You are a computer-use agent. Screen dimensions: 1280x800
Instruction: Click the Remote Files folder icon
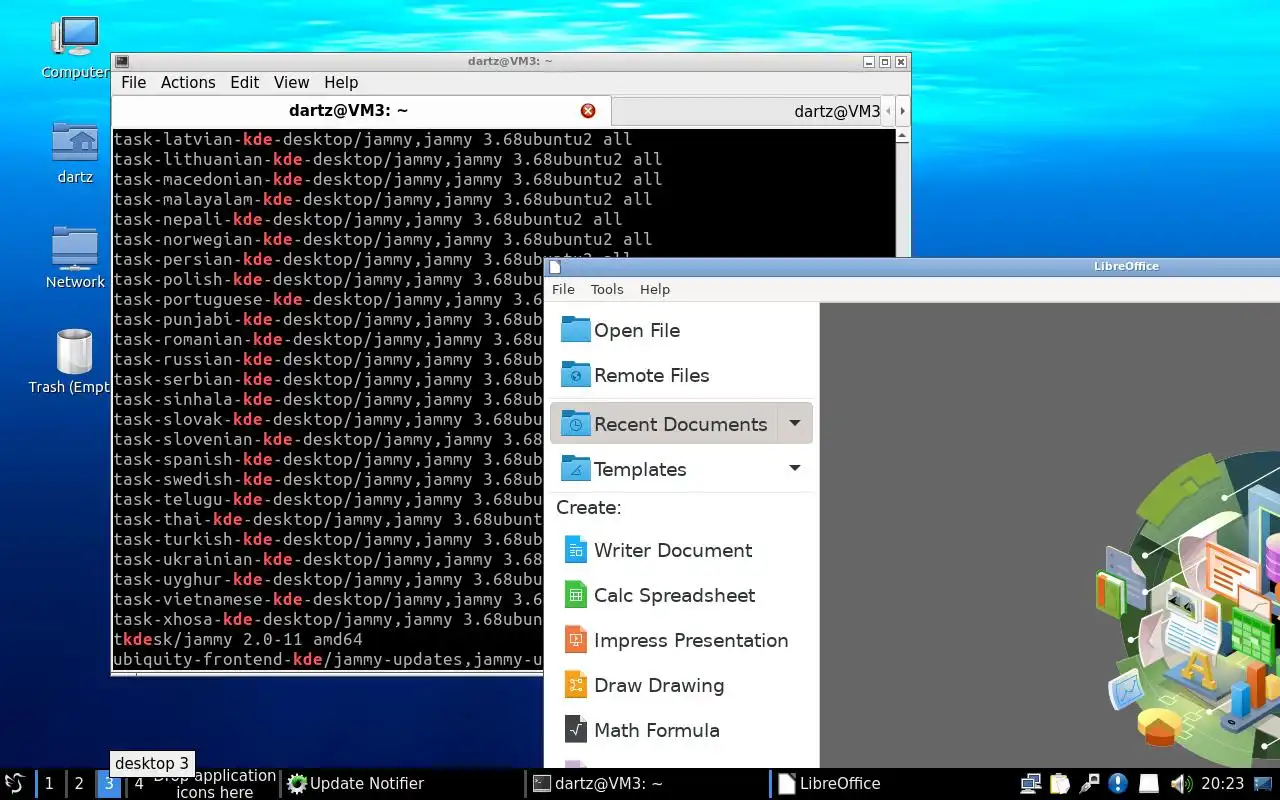tap(576, 375)
